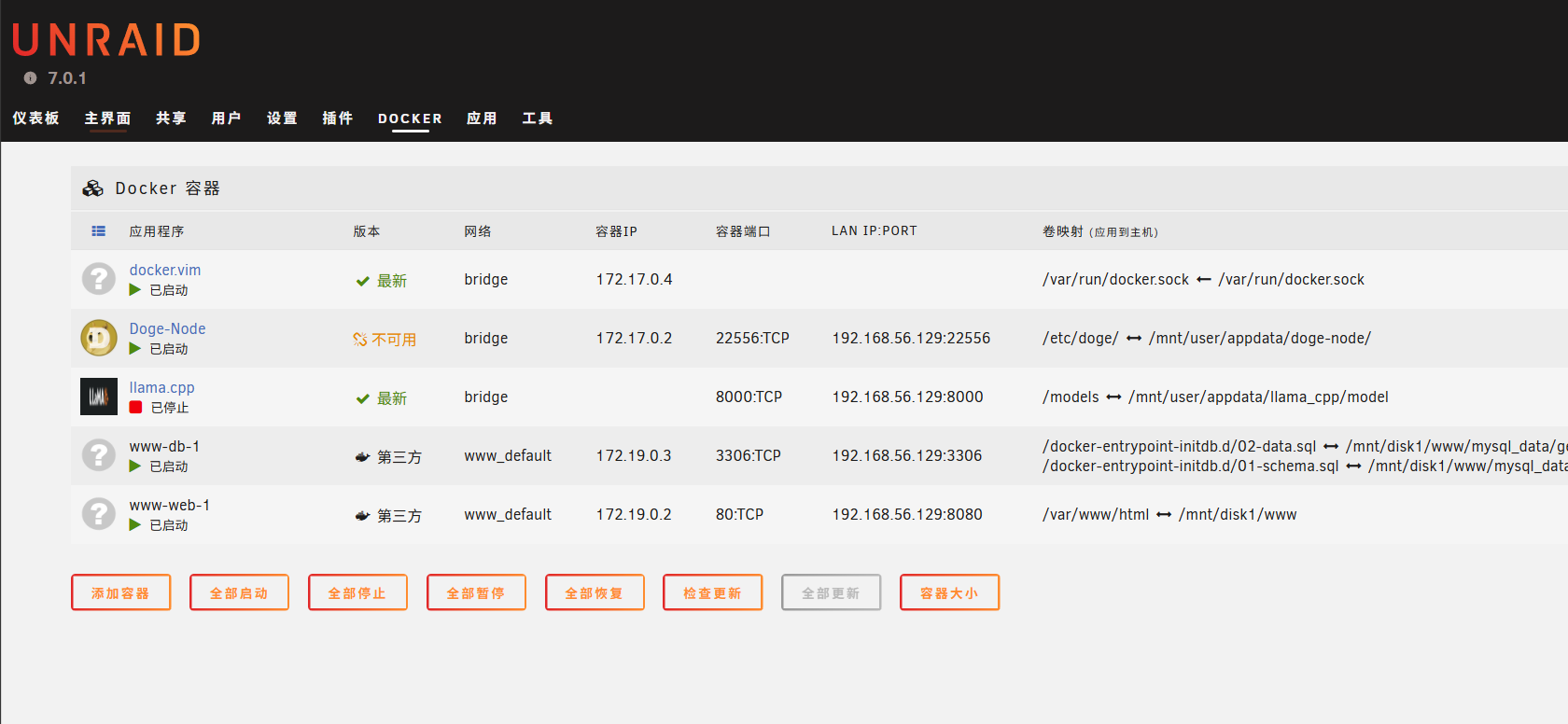This screenshot has width=1568, height=724.
Task: Click the /etc/doge/ volume mapping path
Action: click(1080, 338)
